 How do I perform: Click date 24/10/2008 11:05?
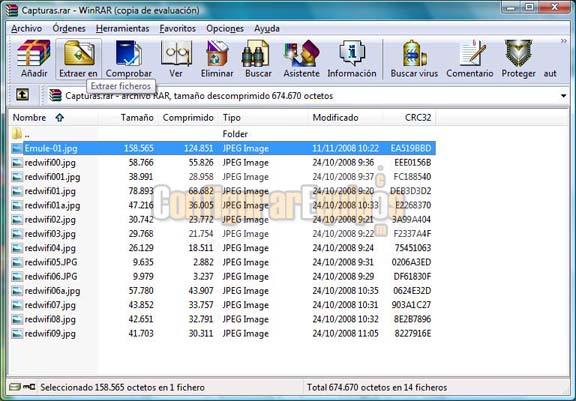click(345, 333)
